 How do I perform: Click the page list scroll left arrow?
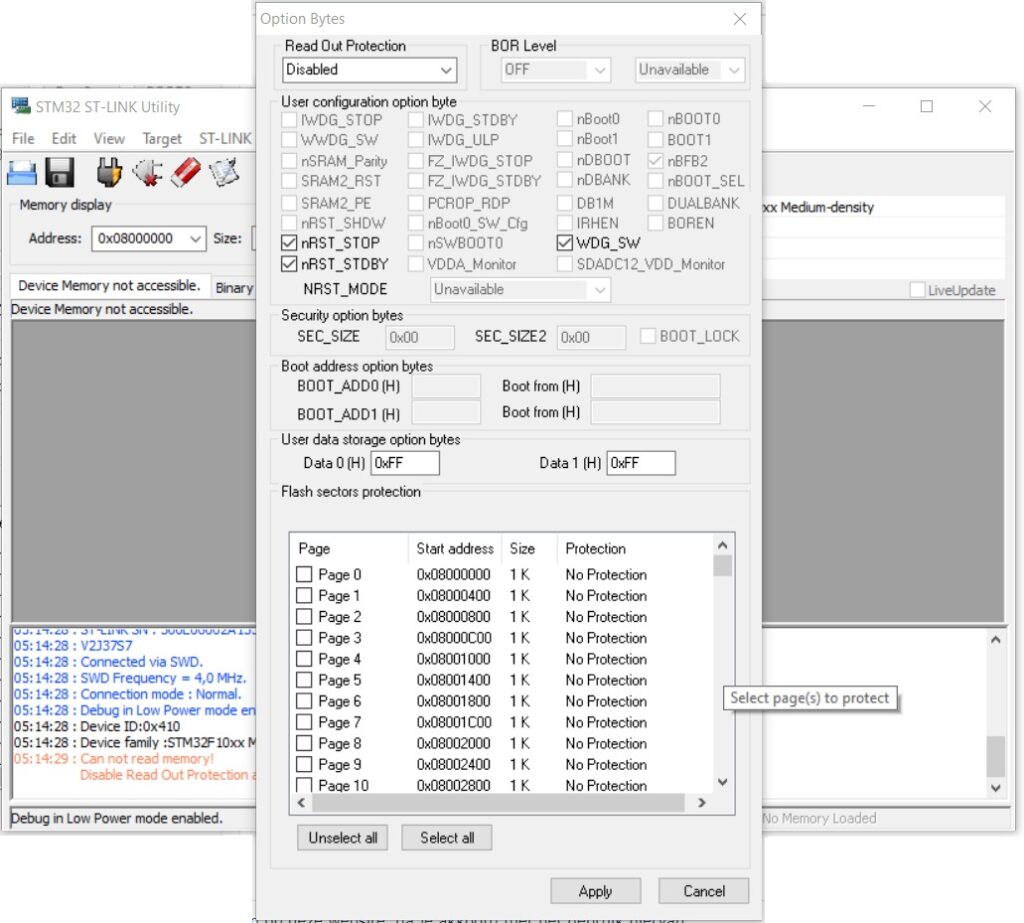(x=301, y=802)
